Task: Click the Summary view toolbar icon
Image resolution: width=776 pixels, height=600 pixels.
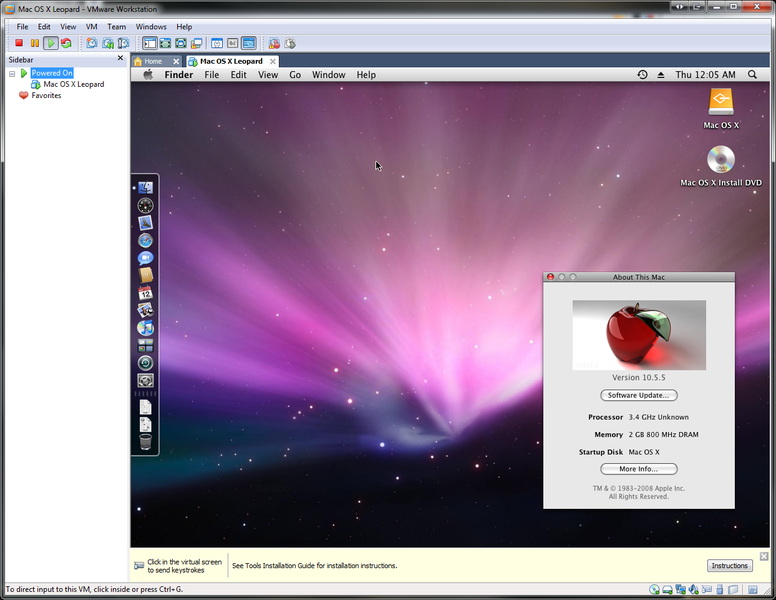Action: (x=217, y=43)
